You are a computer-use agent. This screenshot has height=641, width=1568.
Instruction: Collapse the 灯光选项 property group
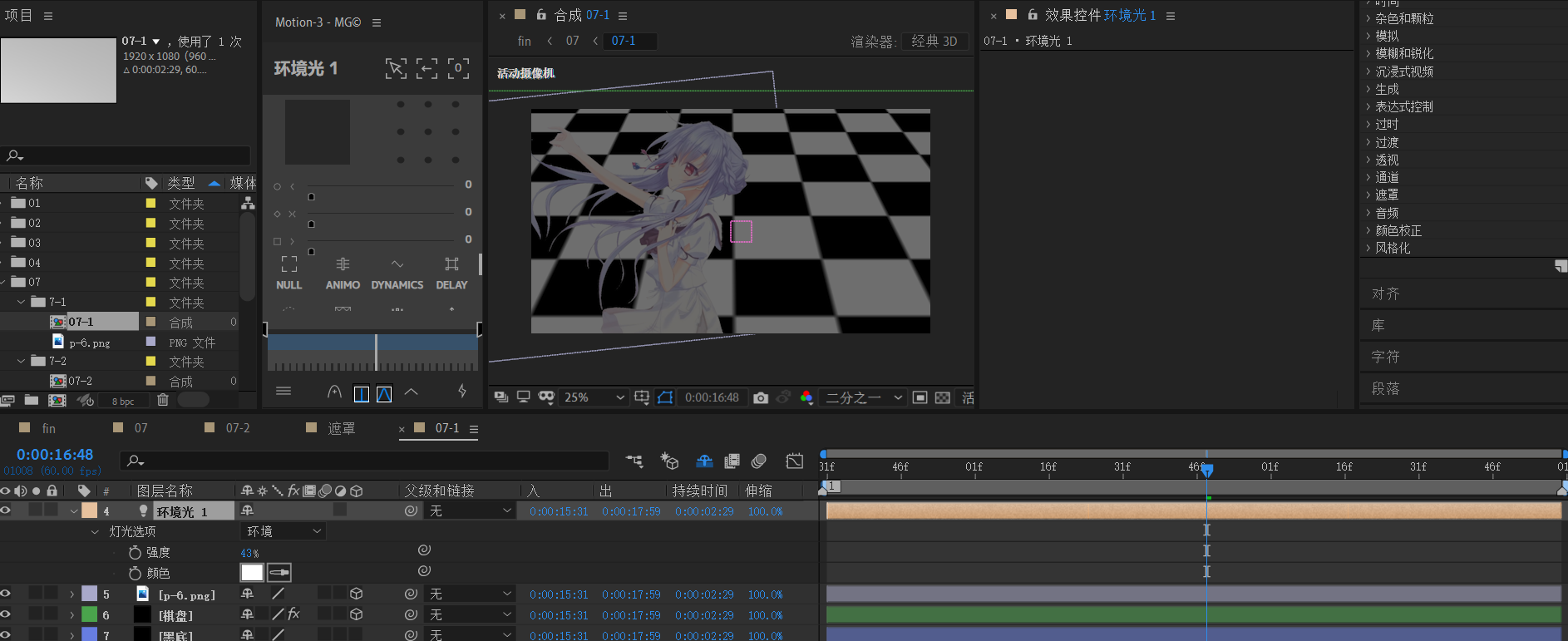pos(95,531)
